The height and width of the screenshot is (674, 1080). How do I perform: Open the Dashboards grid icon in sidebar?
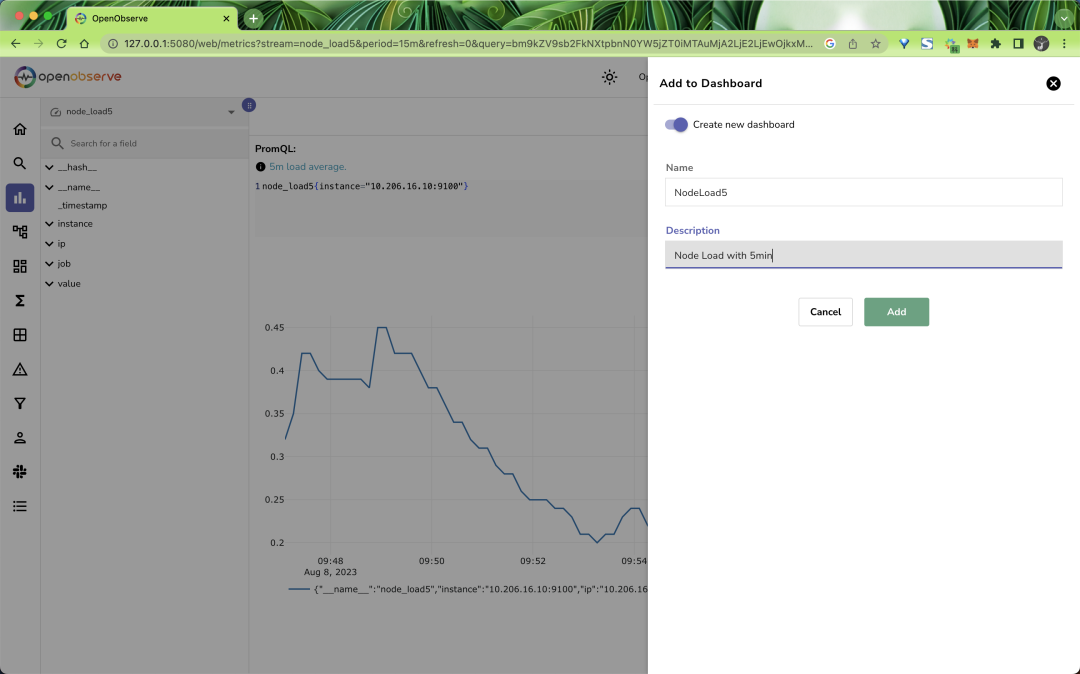click(x=20, y=267)
